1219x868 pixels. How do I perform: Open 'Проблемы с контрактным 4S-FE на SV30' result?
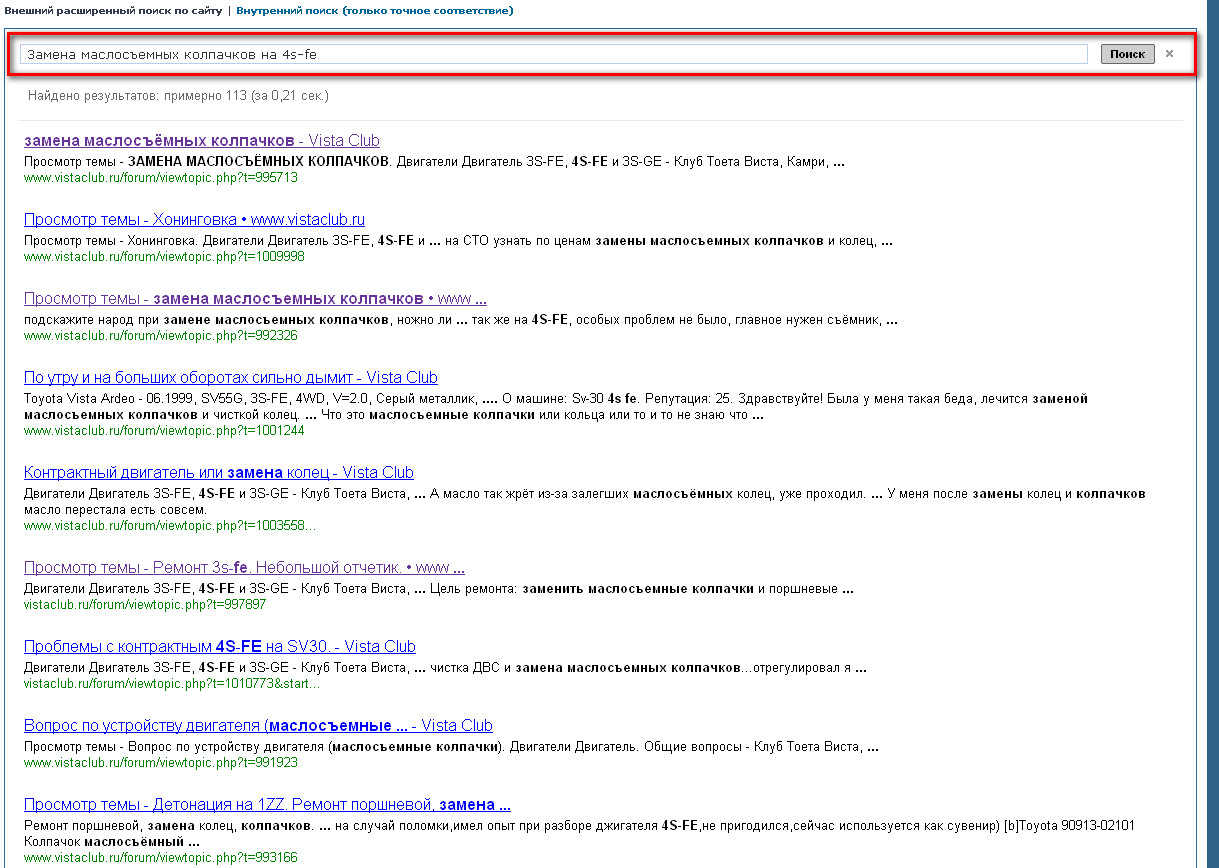point(219,647)
